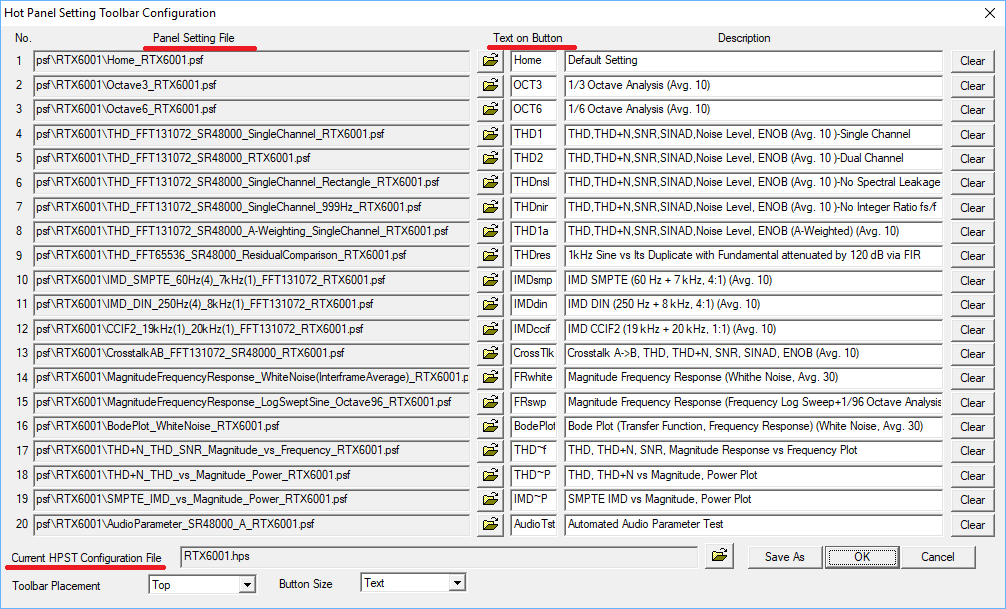
Task: Click folder icon in THDnsl row
Action: tap(490, 183)
